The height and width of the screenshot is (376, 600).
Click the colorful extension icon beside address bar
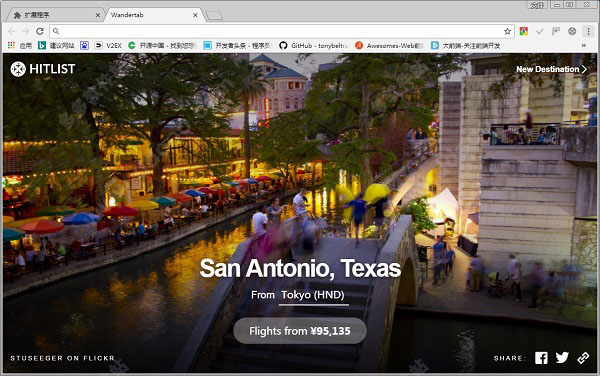click(x=524, y=31)
